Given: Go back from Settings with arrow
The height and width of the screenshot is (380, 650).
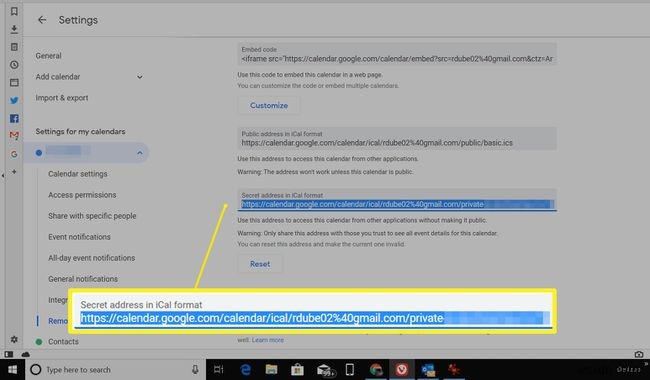Looking at the screenshot, I should tap(42, 20).
